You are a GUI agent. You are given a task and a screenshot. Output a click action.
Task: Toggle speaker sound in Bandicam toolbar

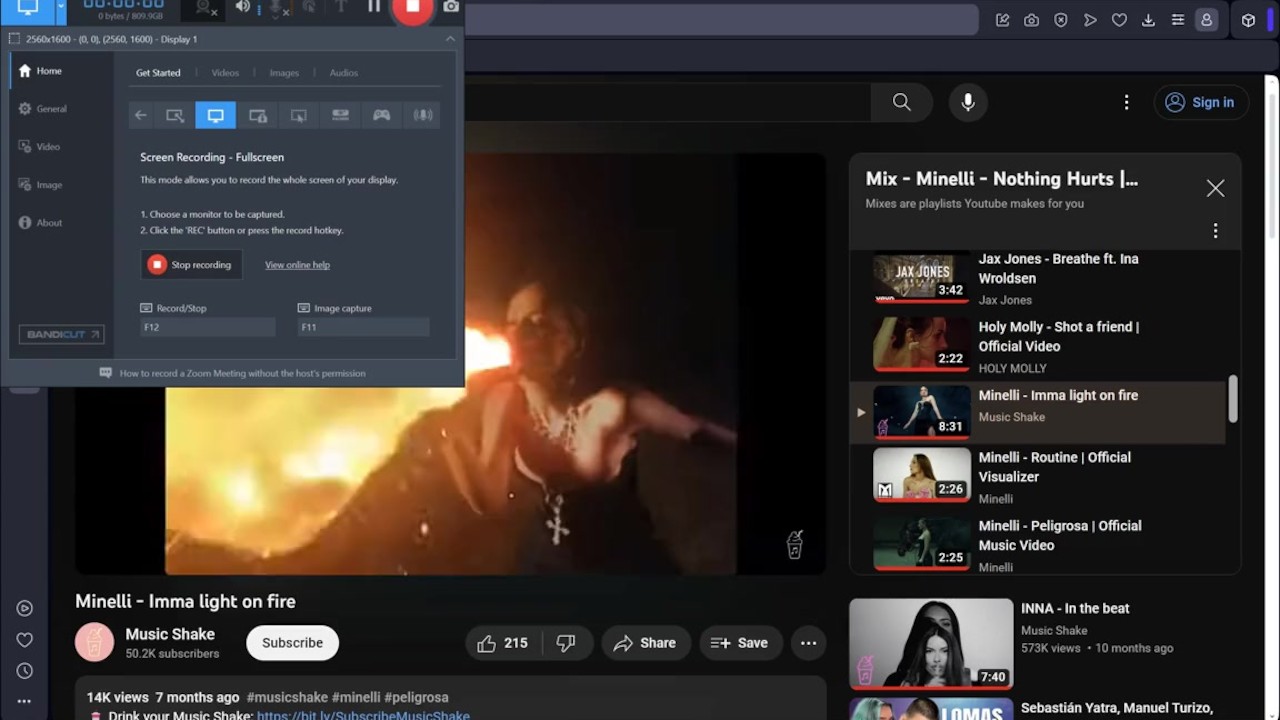242,7
